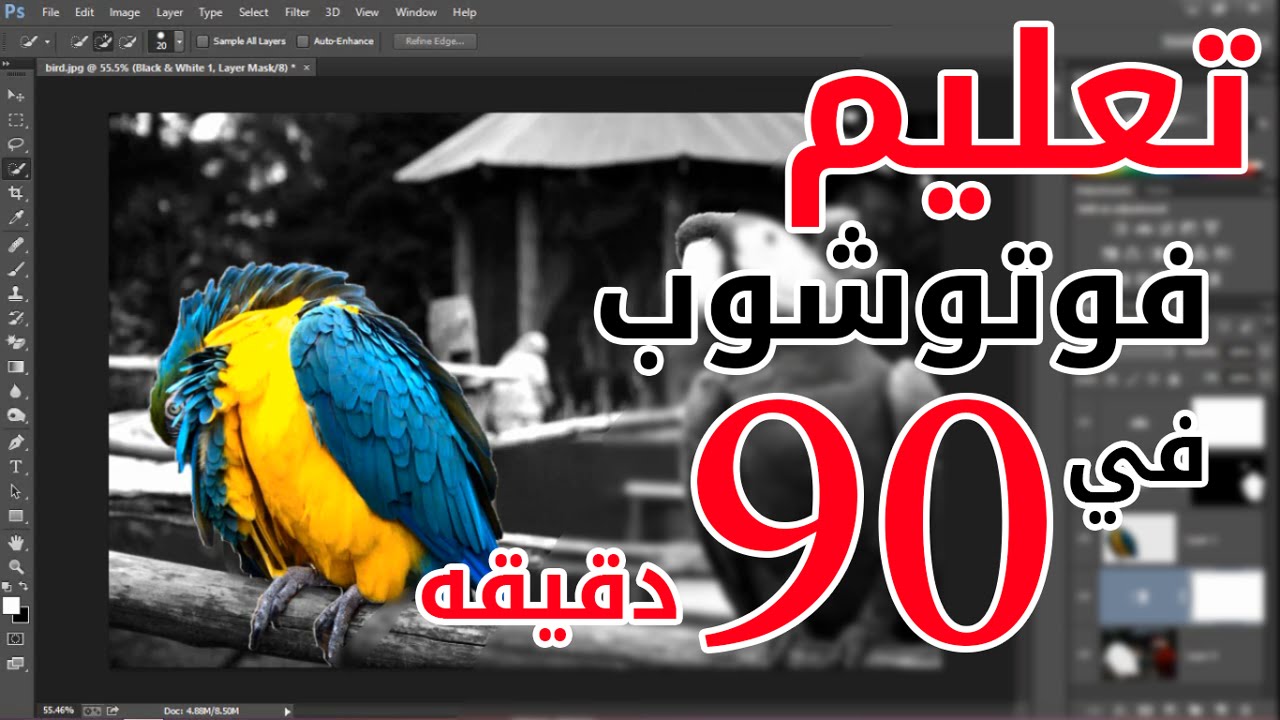Enable Auto-Enhance checkbox

303,42
